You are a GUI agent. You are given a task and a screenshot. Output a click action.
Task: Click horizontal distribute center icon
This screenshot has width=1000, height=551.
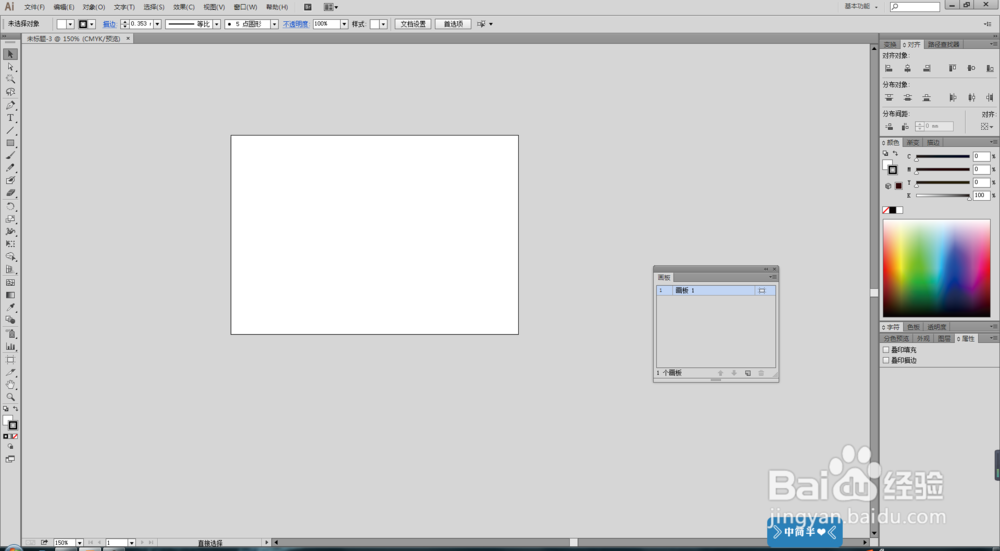point(971,98)
